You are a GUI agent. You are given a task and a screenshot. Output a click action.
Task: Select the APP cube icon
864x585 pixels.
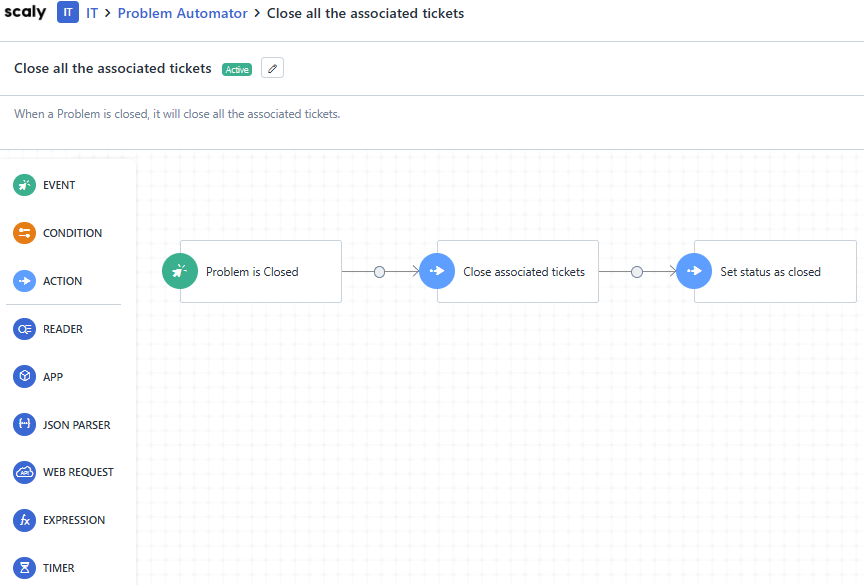click(24, 377)
